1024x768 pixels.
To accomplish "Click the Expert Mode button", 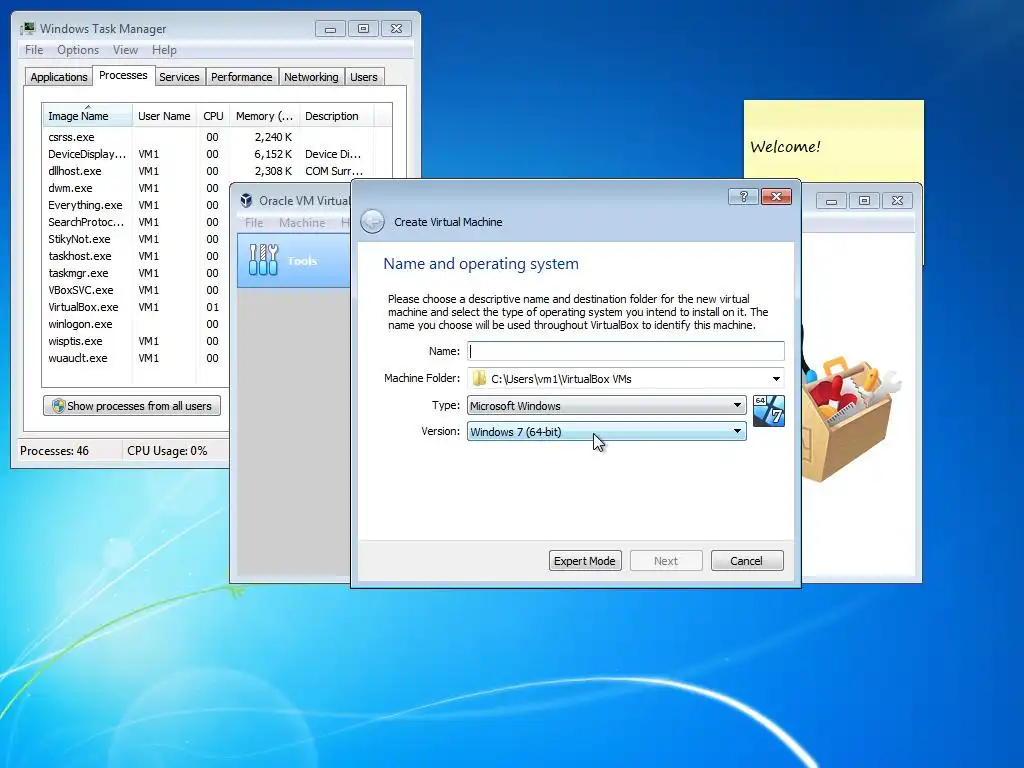I will point(585,561).
